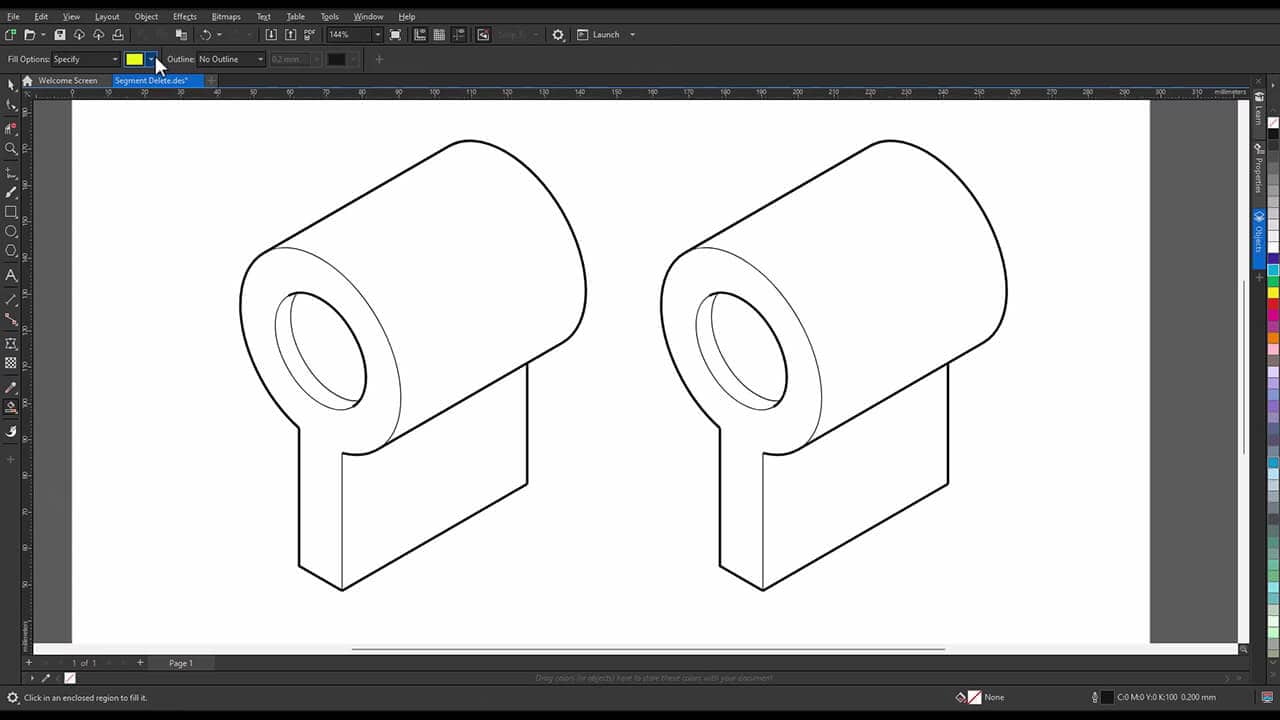Select the Artistic Media brush tool

pos(11,192)
